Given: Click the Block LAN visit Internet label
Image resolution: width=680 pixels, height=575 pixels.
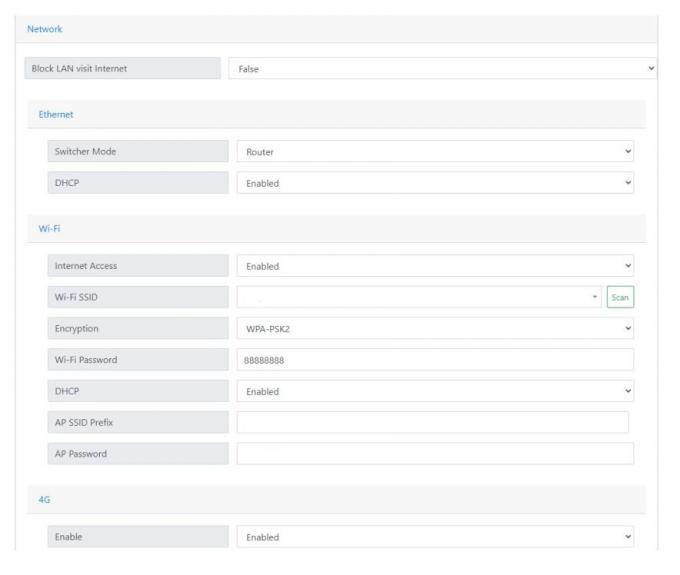Looking at the screenshot, I should 122,69.
